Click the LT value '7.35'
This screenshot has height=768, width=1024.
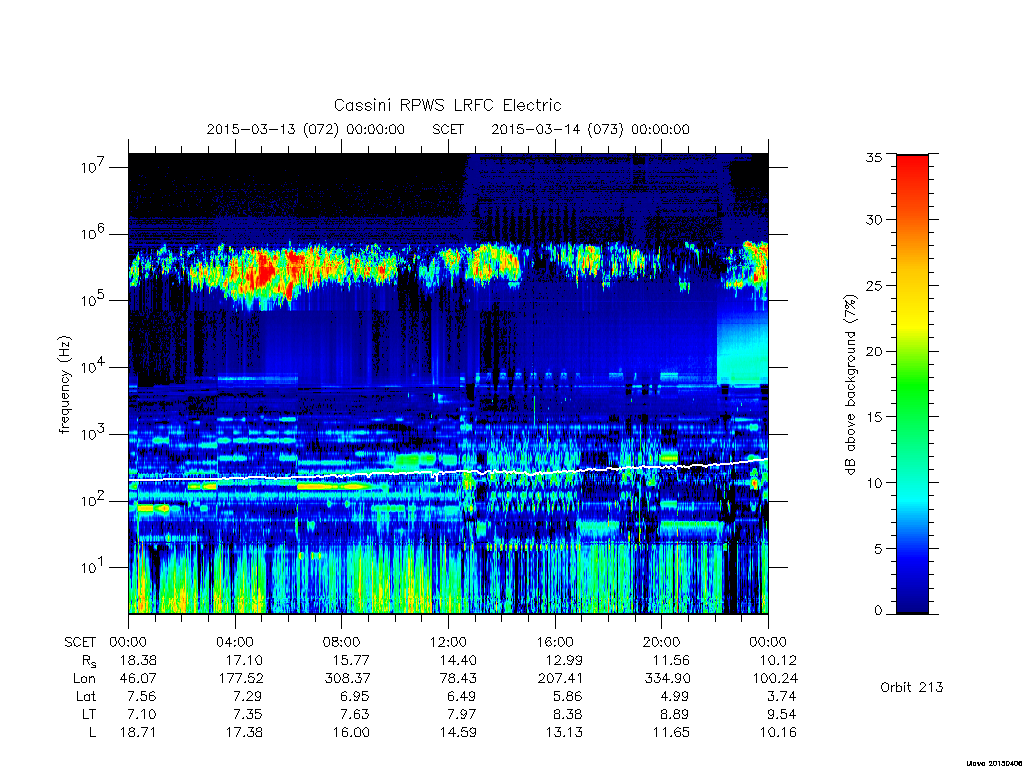point(249,714)
